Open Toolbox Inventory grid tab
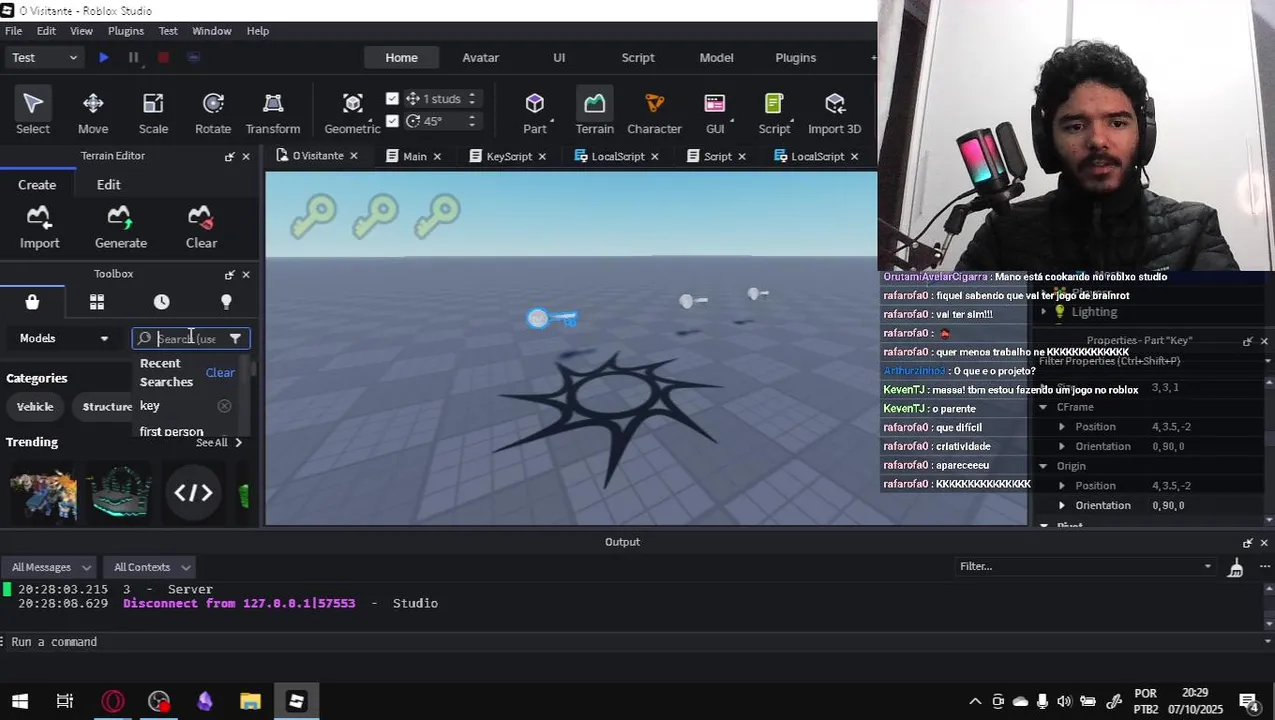Viewport: 1275px width, 720px height. [x=97, y=302]
